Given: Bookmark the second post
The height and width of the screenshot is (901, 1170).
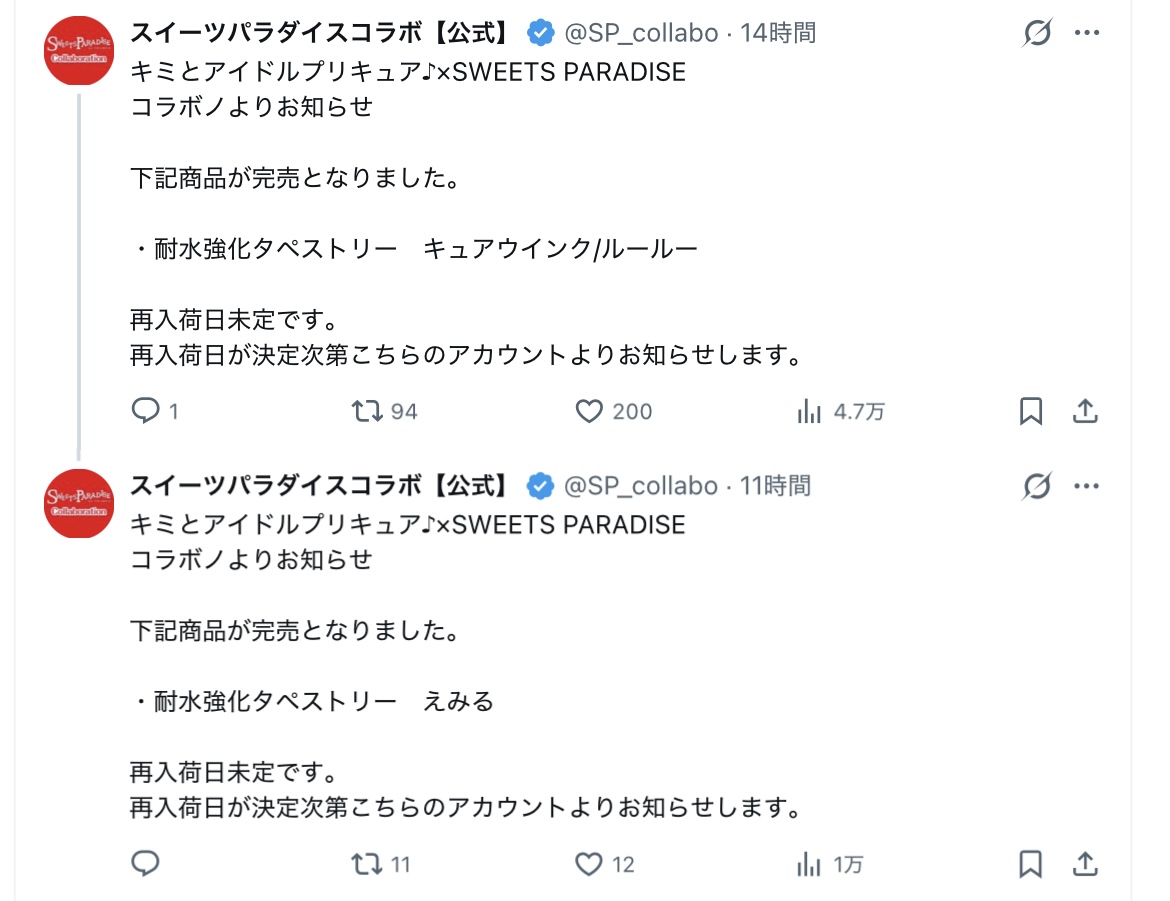Looking at the screenshot, I should [x=1031, y=863].
